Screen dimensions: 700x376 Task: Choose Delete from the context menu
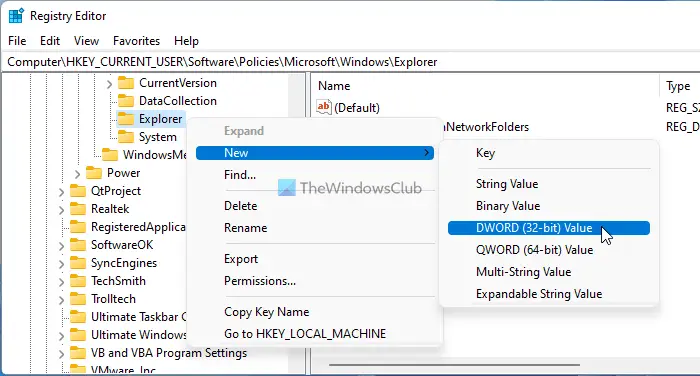pyautogui.click(x=241, y=206)
